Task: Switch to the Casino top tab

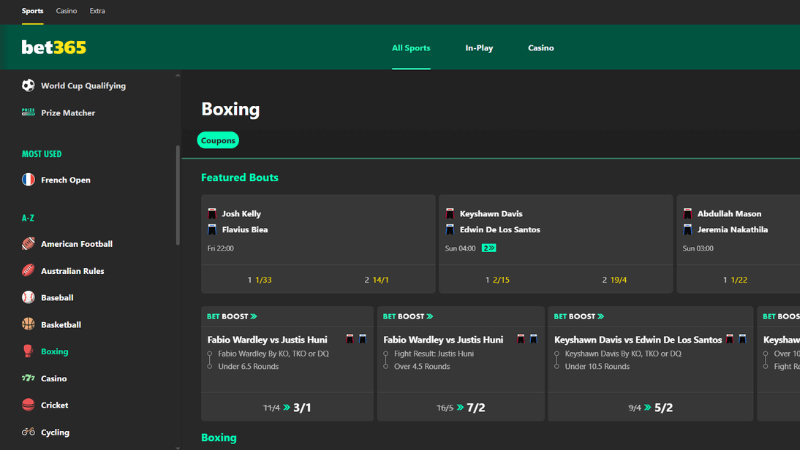Action: pos(66,11)
